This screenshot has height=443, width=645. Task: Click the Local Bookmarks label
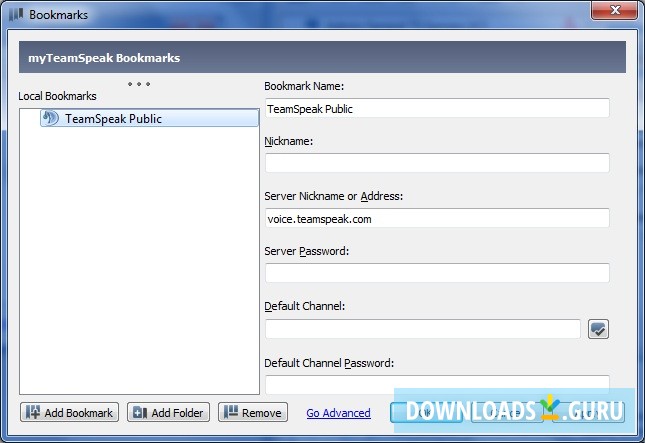57,96
